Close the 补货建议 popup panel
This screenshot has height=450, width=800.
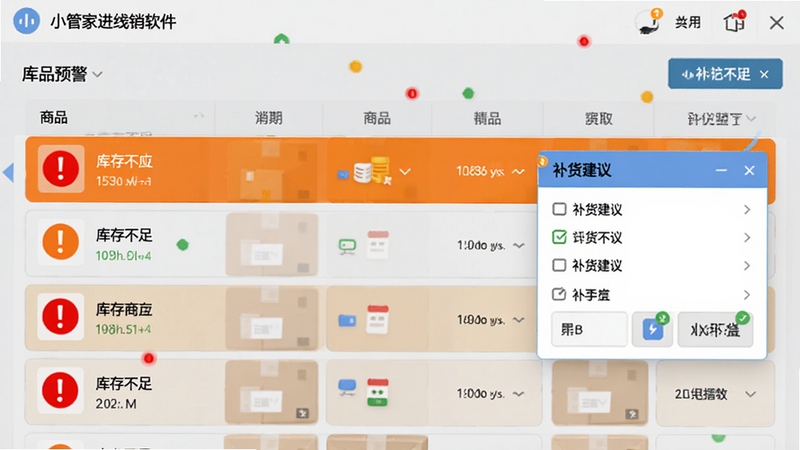(749, 170)
